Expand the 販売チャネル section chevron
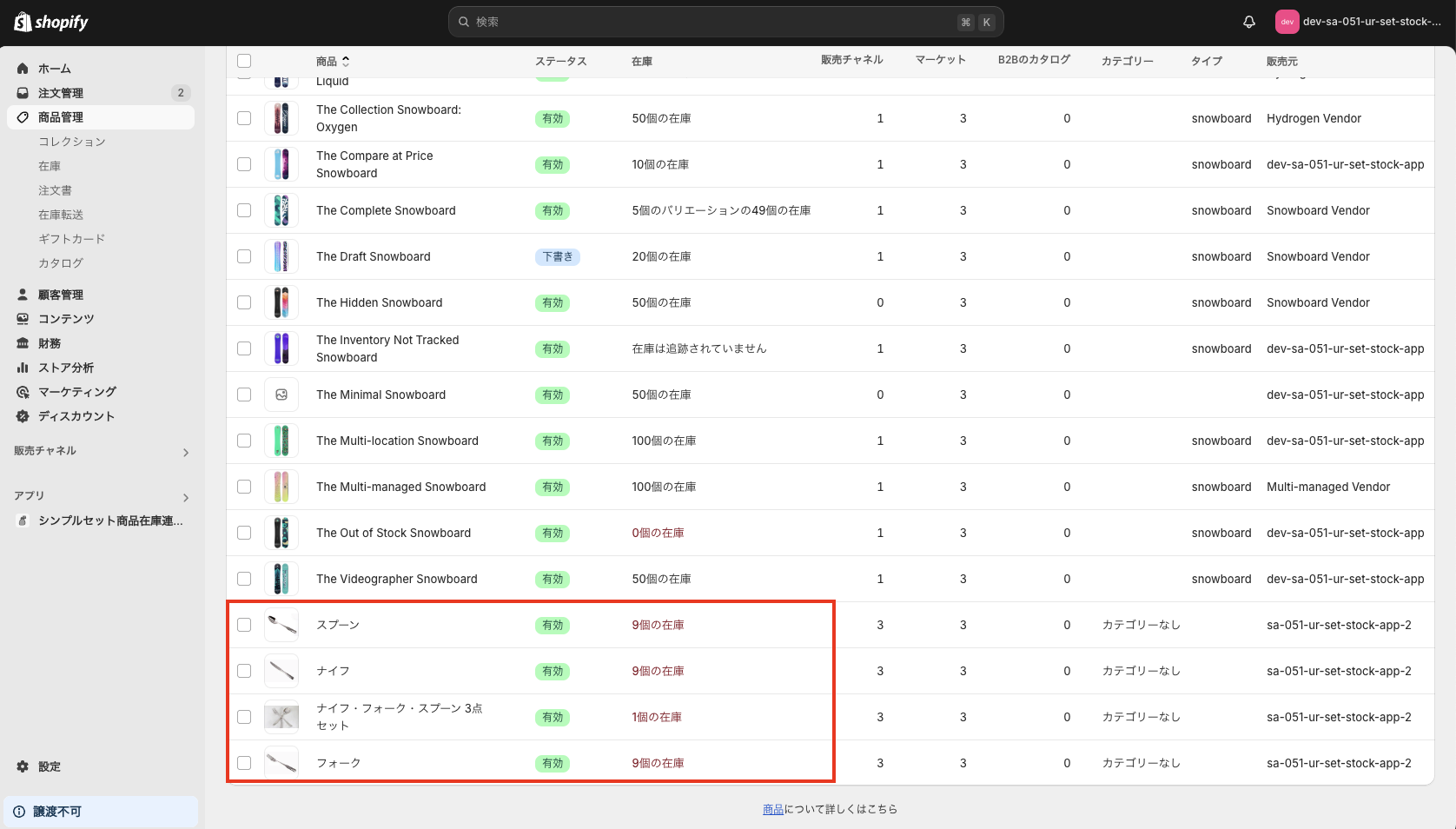Viewport: 1456px width, 829px height. coord(186,453)
